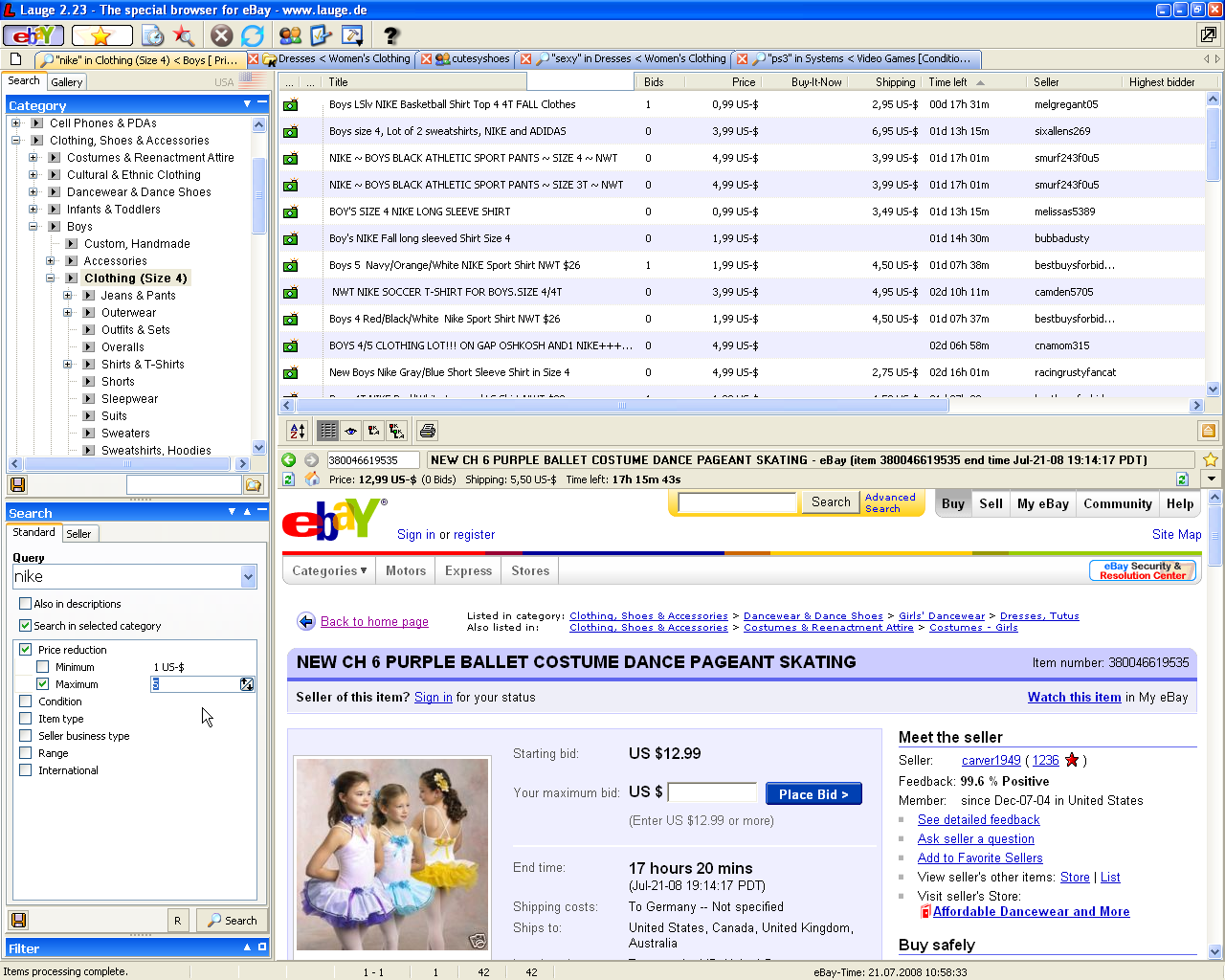Screen dimensions: 1225x980
Task: Click the category tree vertical scrollbar
Action: tap(258, 287)
